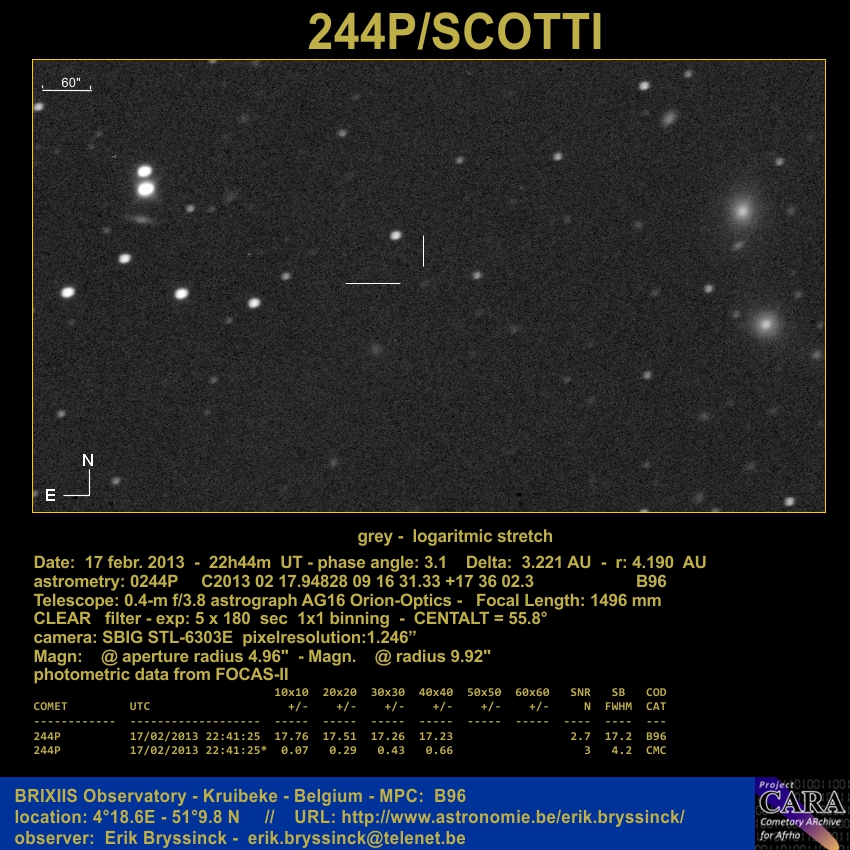
Task: Click the "aperture radius 4.96" text
Action: click(205, 656)
